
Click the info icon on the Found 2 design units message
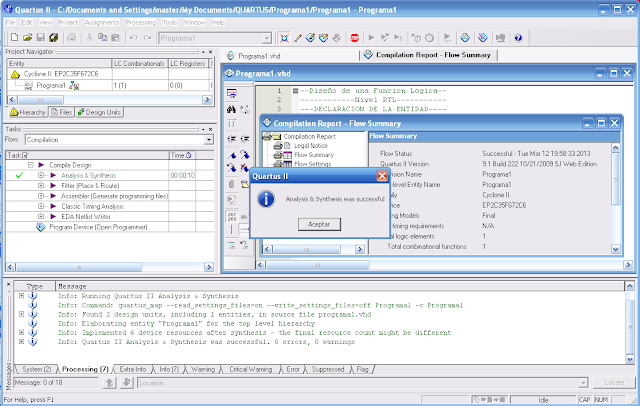(x=33, y=314)
